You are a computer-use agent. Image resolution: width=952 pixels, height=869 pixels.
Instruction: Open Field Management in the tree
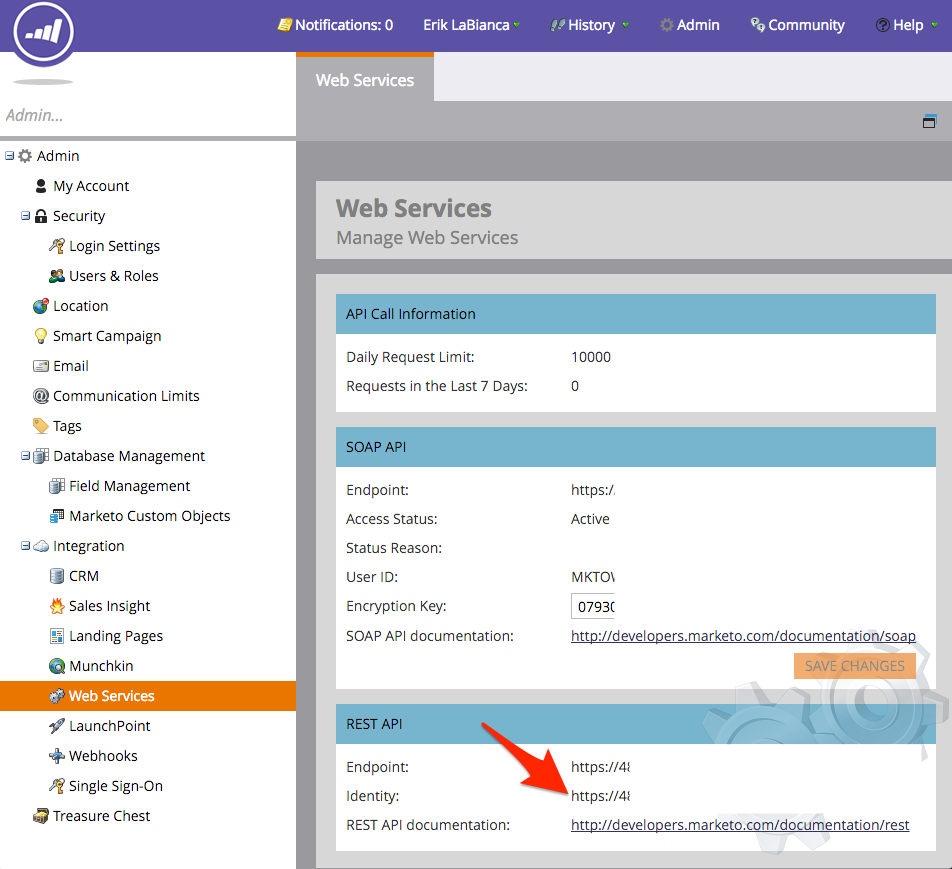tap(129, 486)
